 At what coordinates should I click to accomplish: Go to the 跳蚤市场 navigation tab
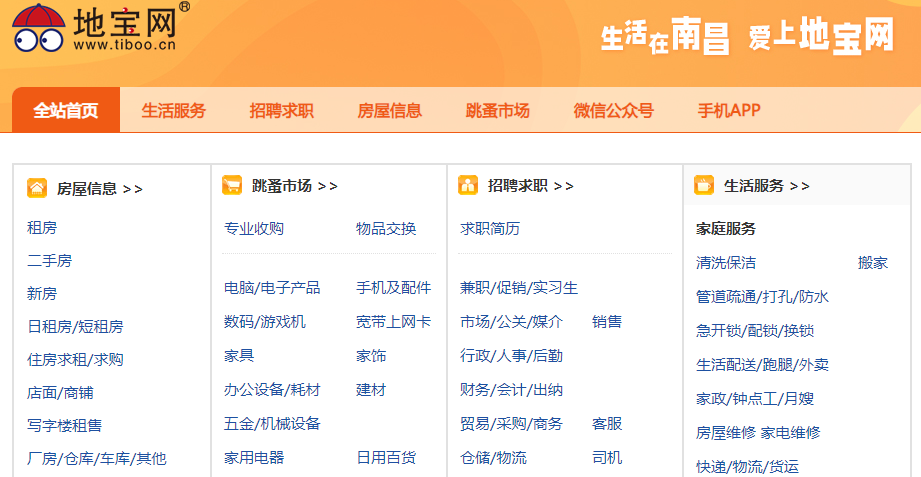pos(498,110)
